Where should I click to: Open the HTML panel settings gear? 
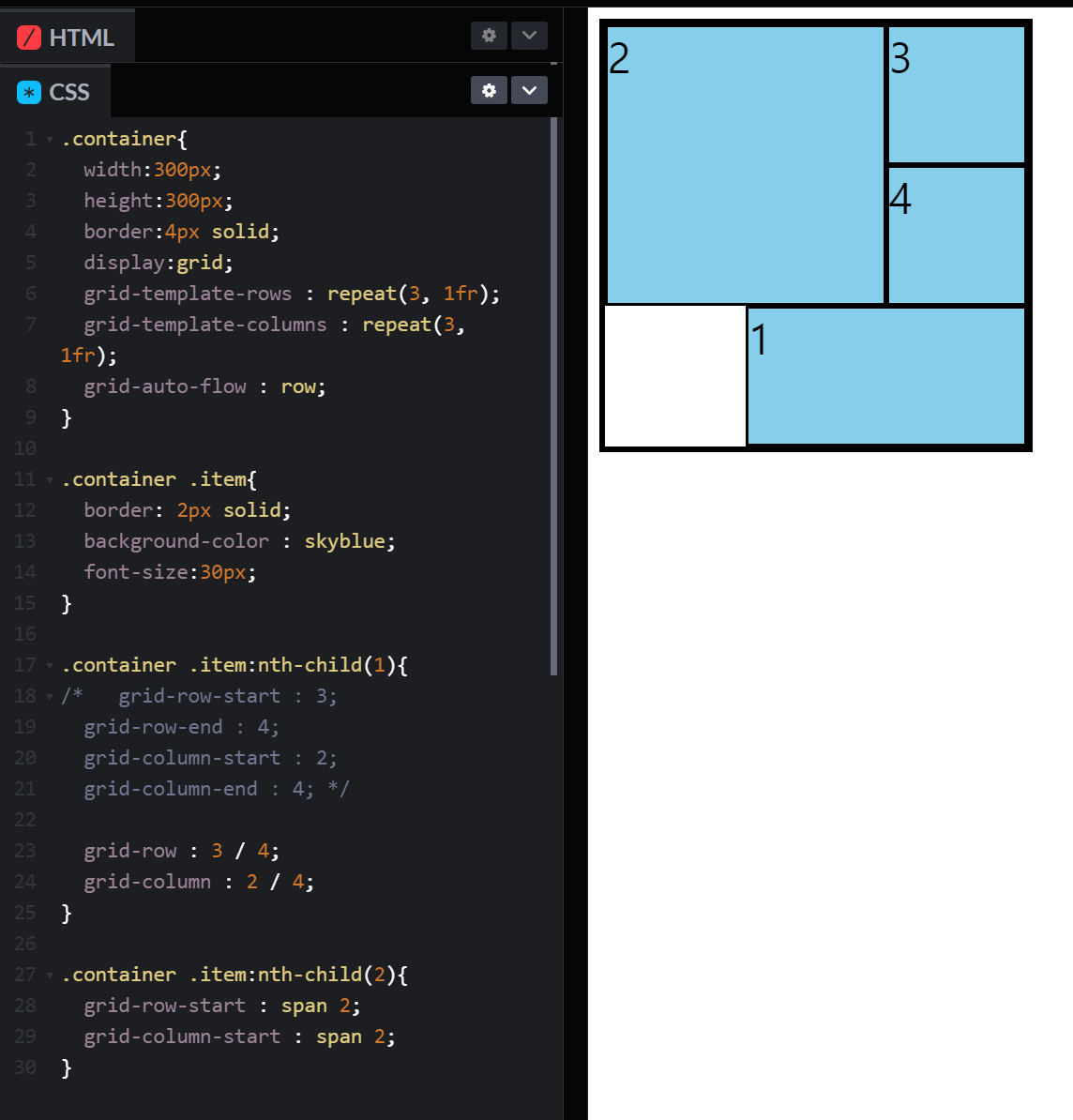click(489, 35)
